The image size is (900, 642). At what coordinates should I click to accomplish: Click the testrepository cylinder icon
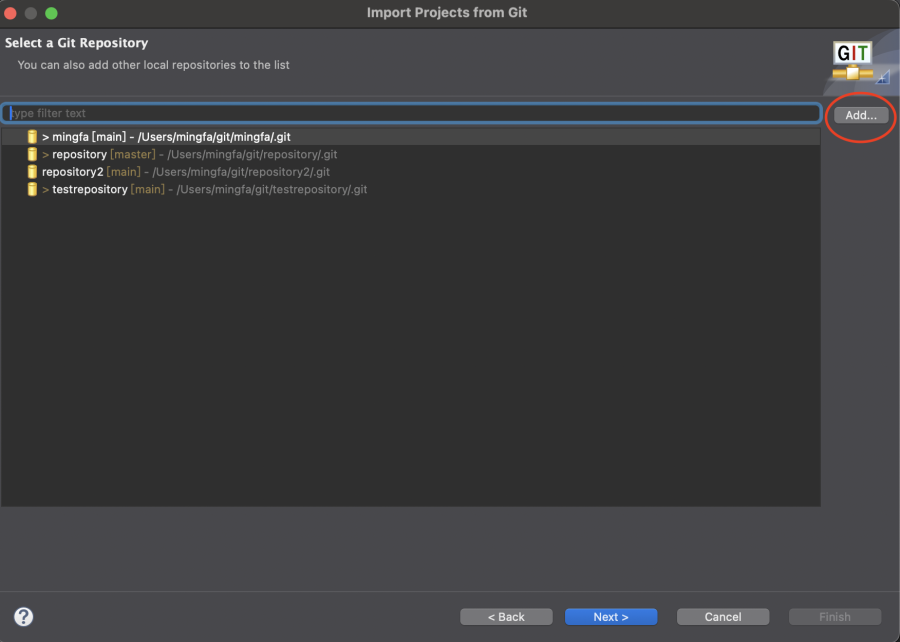[32, 189]
